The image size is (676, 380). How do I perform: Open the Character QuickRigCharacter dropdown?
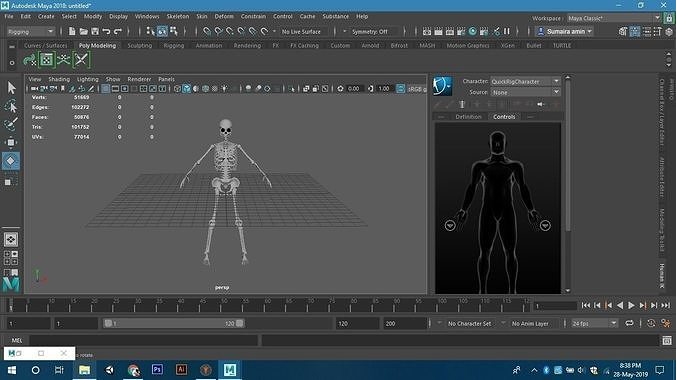click(525, 81)
